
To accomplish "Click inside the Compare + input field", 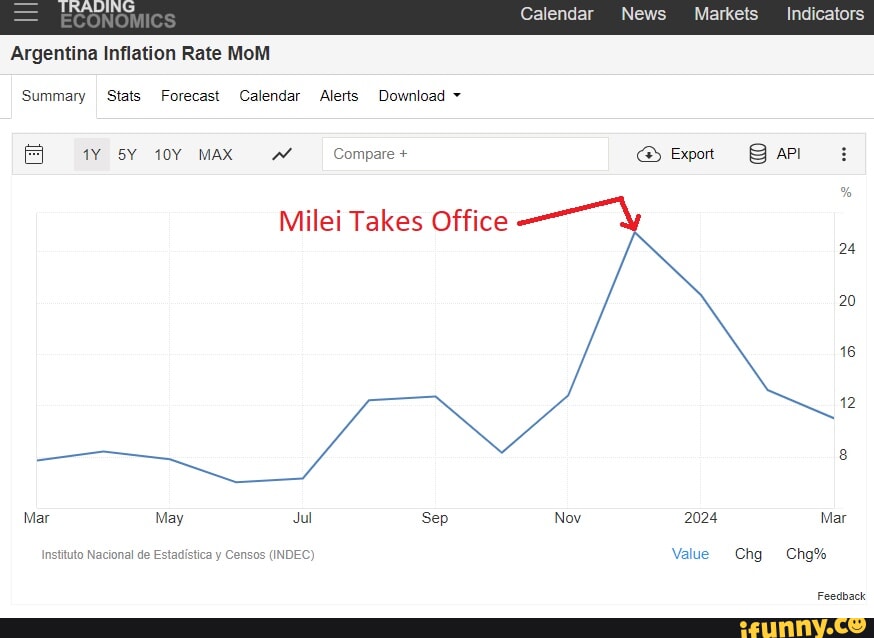I will point(465,154).
